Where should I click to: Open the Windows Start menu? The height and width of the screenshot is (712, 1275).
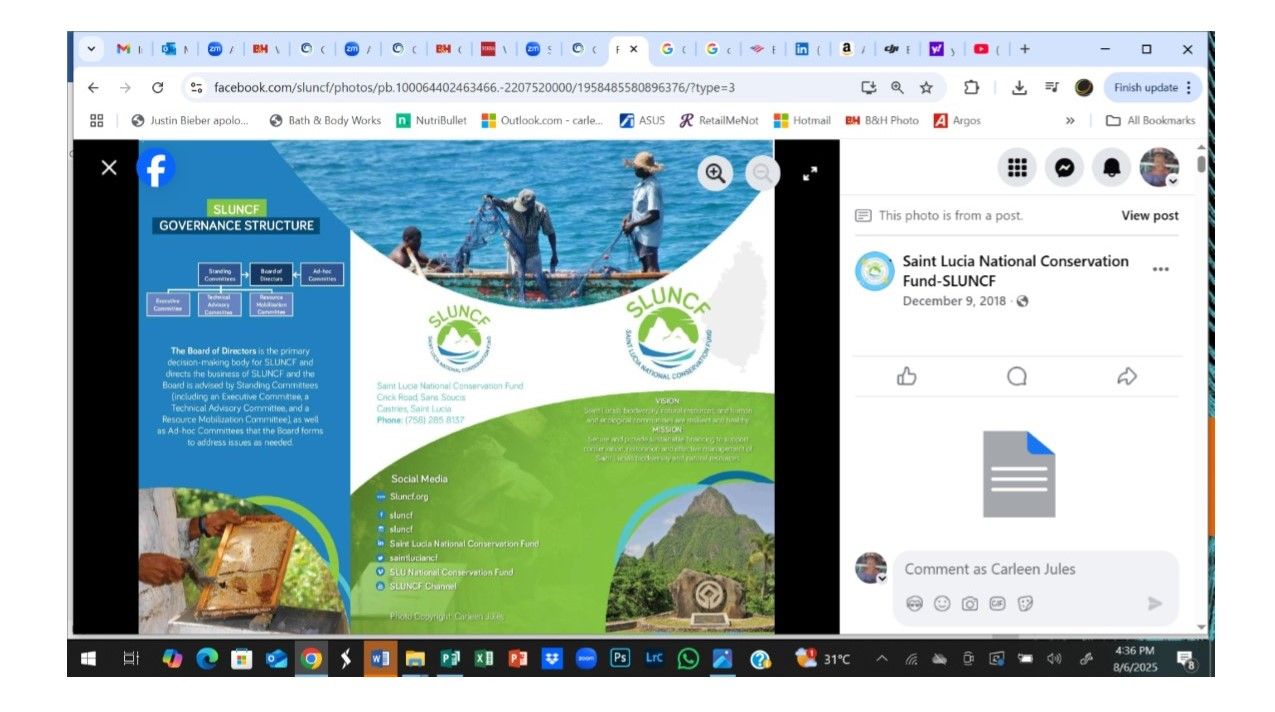click(x=89, y=659)
